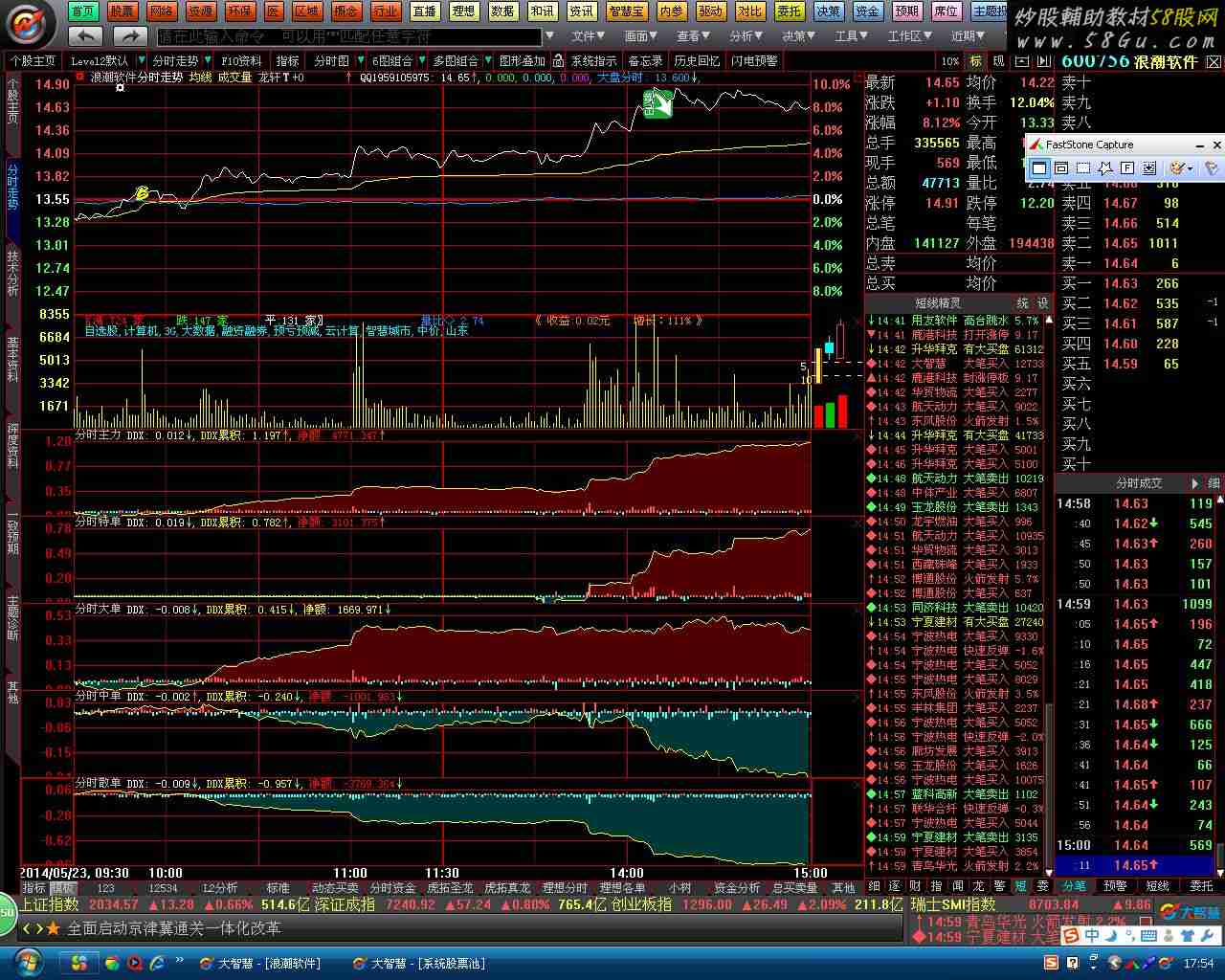Close the 分时主力 indicator panel
The height and width of the screenshot is (980, 1225).
click(x=857, y=436)
